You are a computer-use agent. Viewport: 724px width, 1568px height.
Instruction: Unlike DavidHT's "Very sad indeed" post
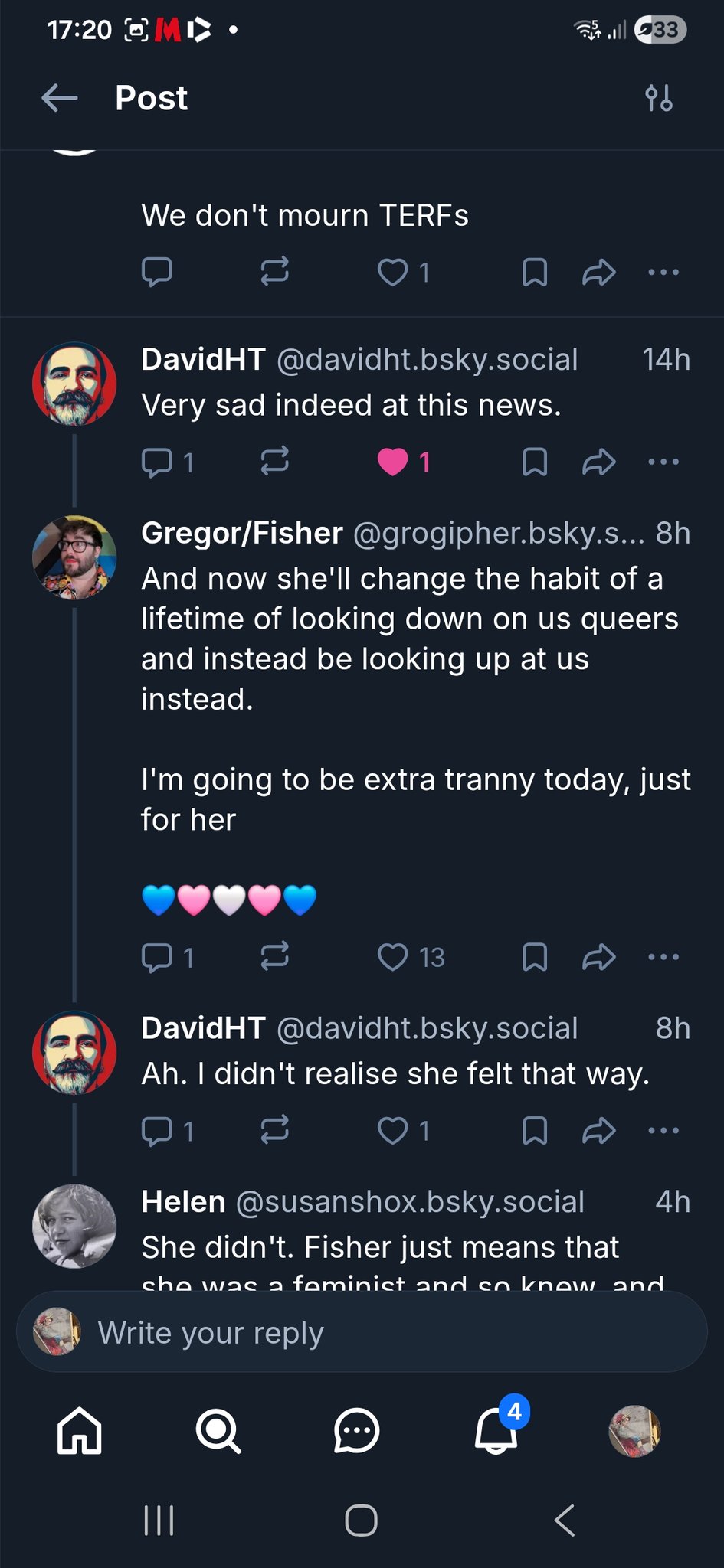tap(393, 462)
